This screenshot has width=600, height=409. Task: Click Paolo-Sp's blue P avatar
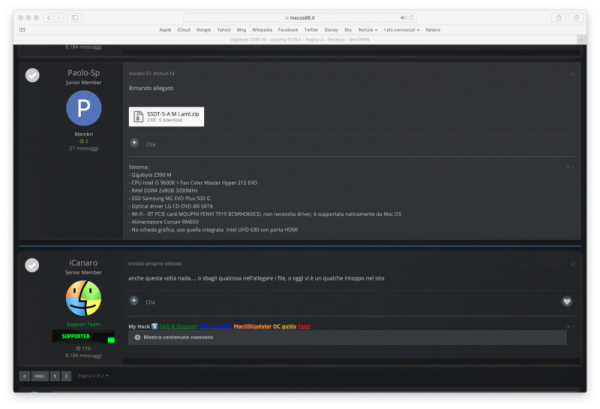pyautogui.click(x=84, y=108)
